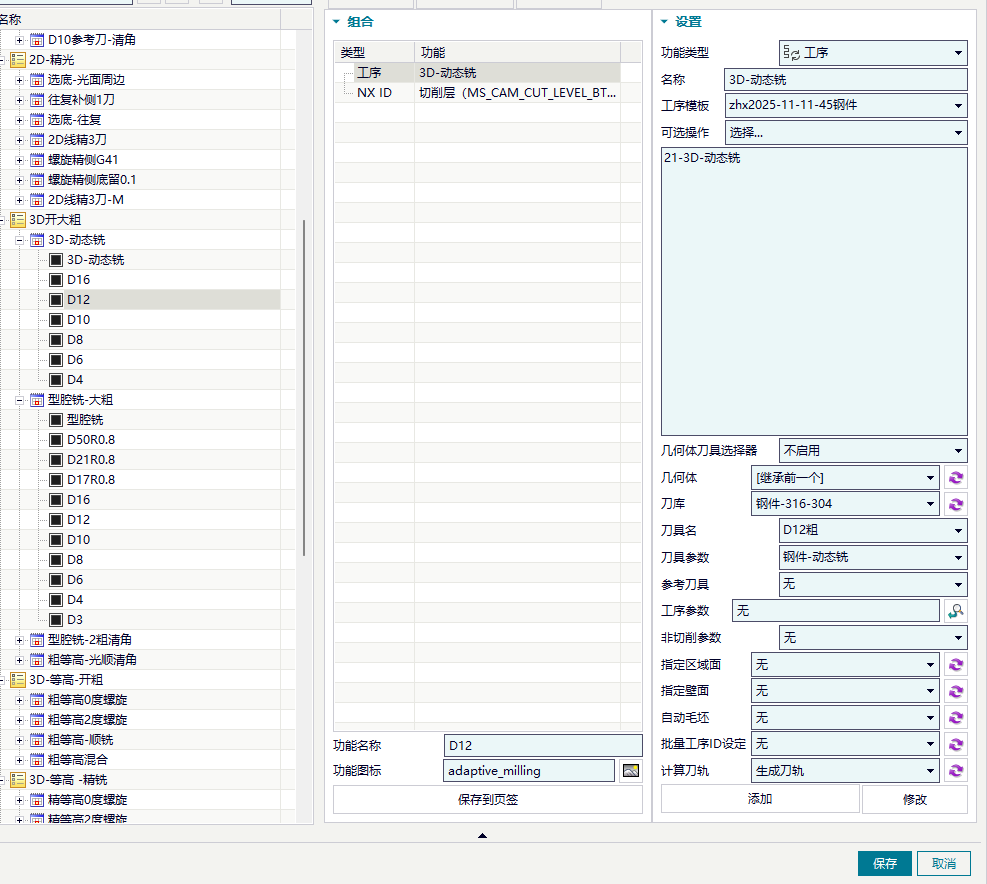Select D17R0.8 tree item
987x884 pixels.
tap(91, 480)
